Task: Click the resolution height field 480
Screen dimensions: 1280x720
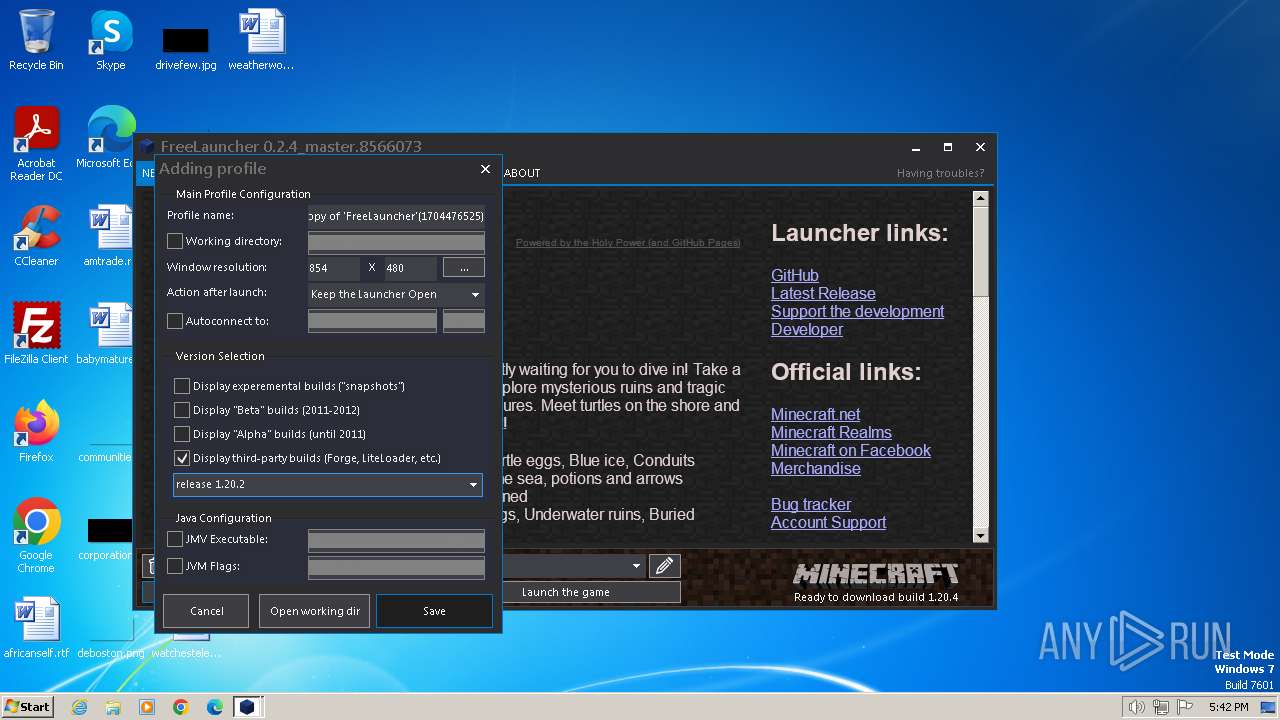Action: click(x=410, y=267)
